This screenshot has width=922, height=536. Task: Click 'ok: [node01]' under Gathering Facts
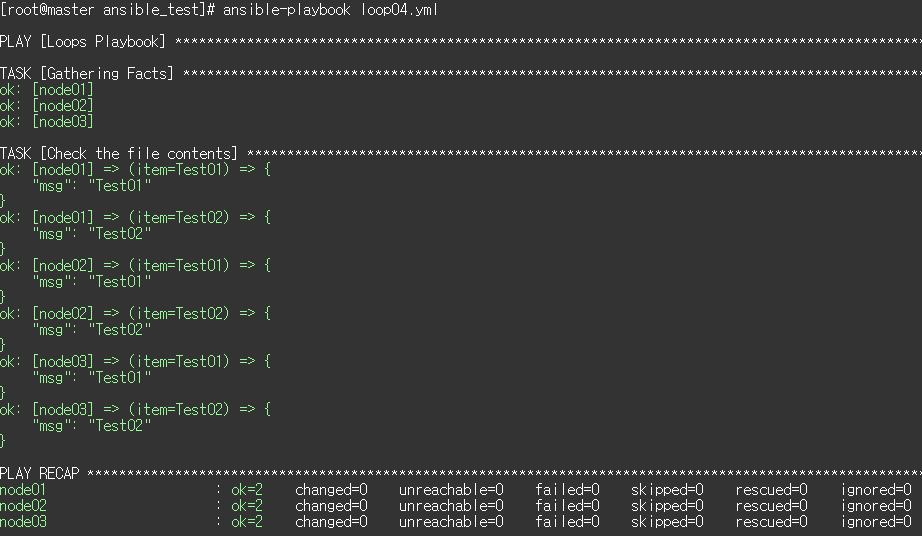coord(46,90)
